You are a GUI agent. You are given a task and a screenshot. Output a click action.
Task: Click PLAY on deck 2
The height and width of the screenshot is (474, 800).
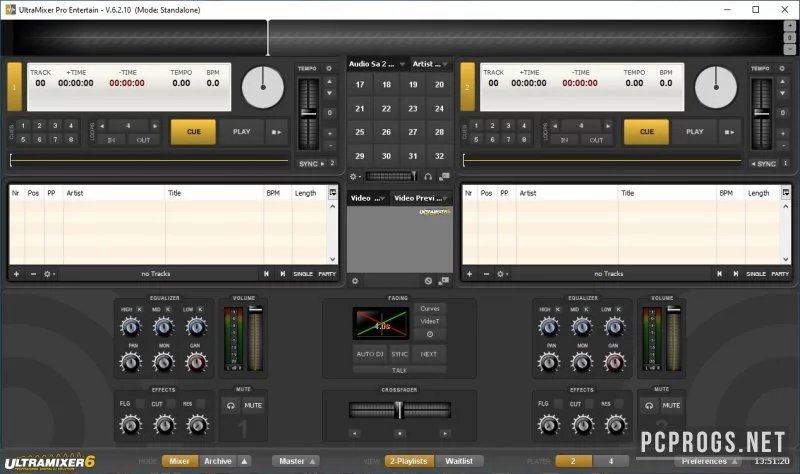point(695,132)
